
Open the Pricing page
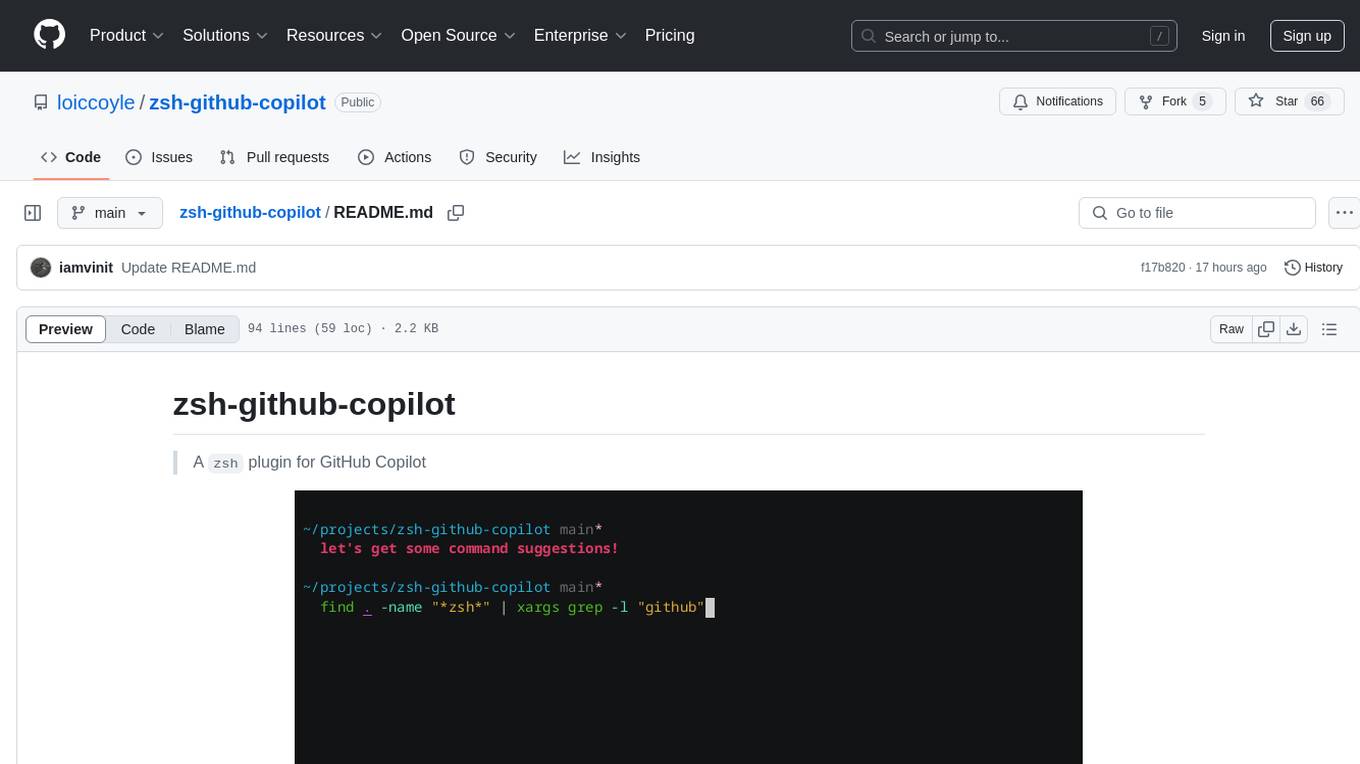[670, 35]
